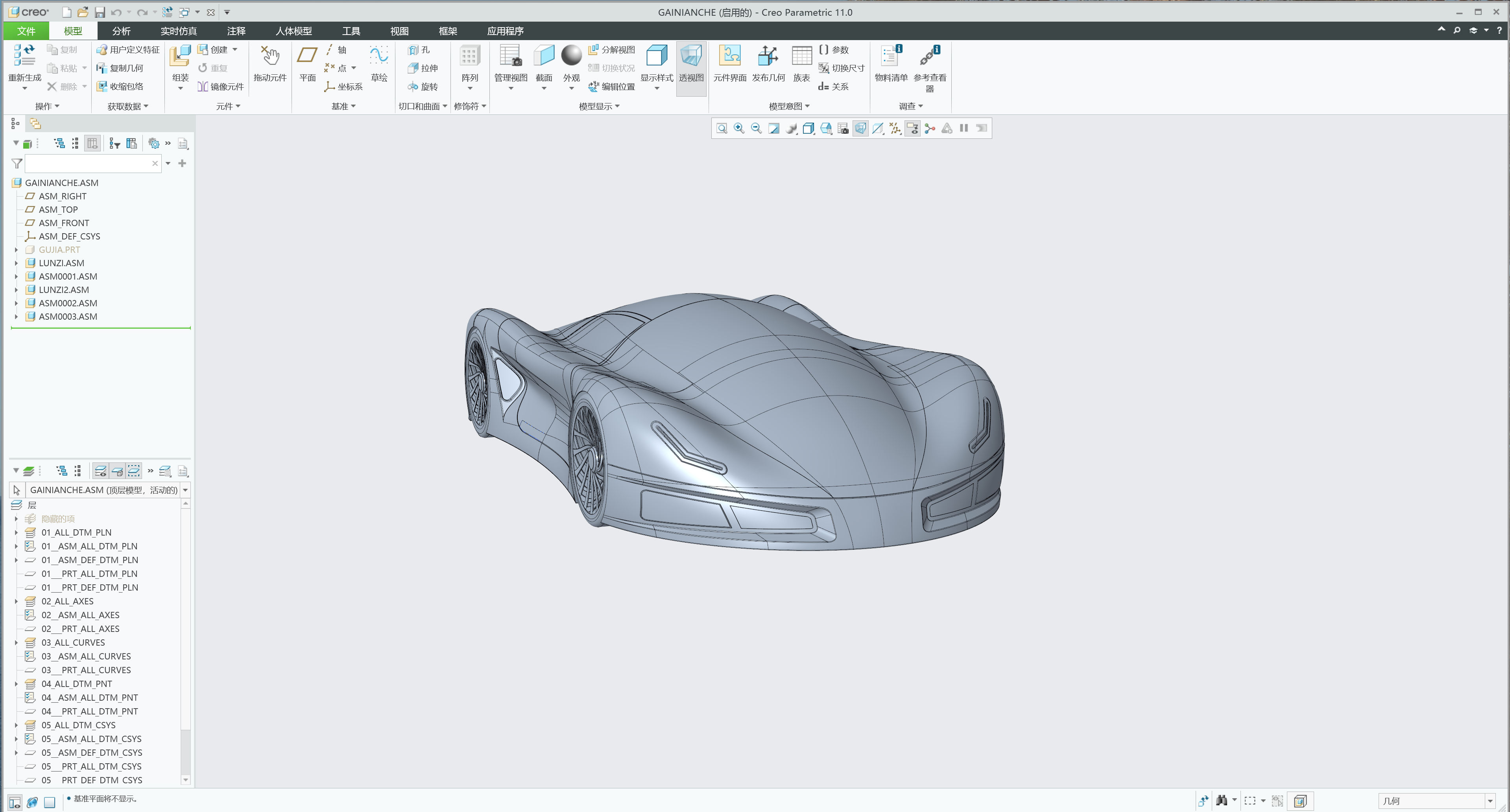Toggle the zoom-in control above the model view
This screenshot has width=1510, height=812.
[x=738, y=128]
